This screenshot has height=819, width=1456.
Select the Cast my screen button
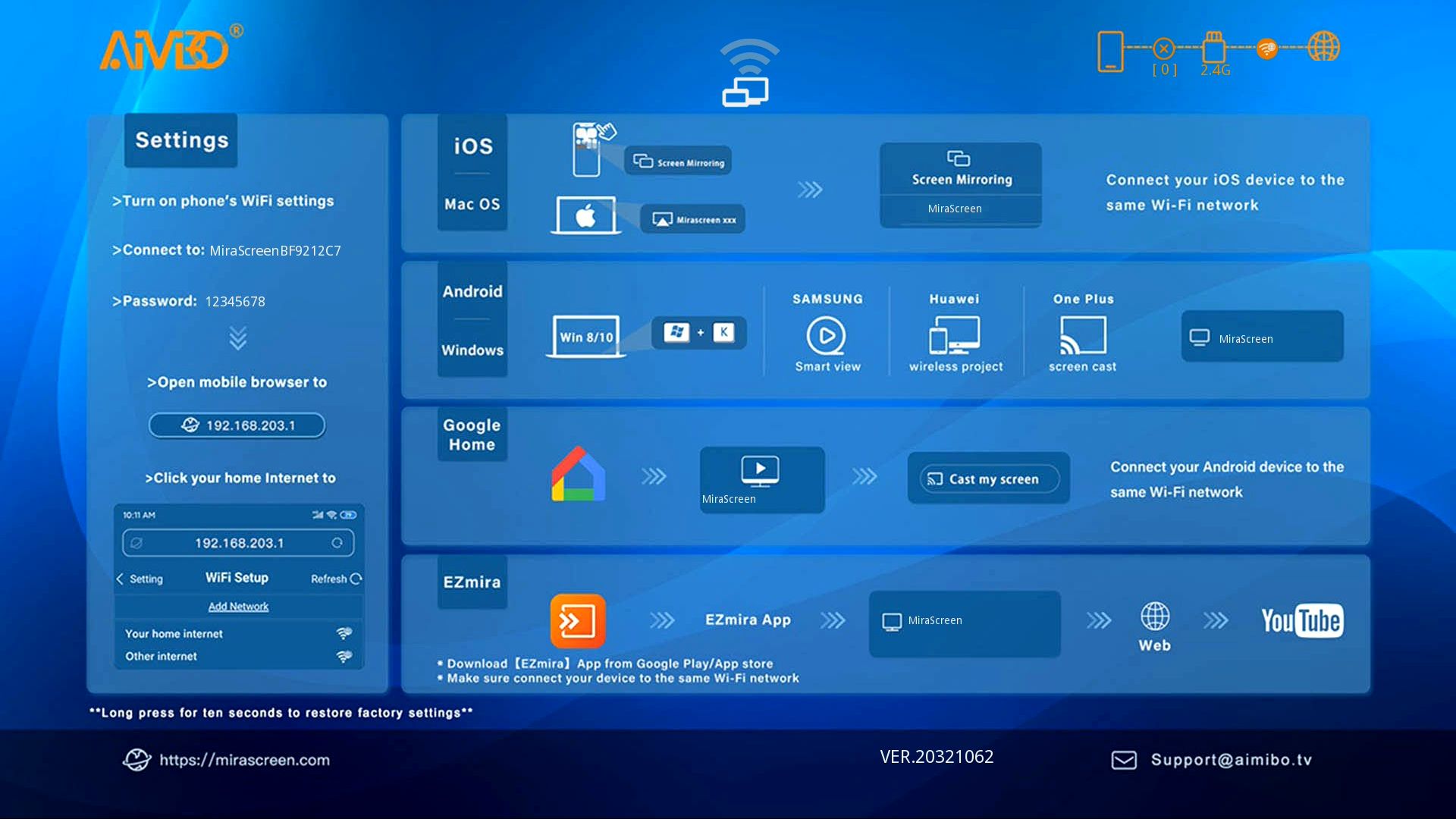pyautogui.click(x=987, y=479)
